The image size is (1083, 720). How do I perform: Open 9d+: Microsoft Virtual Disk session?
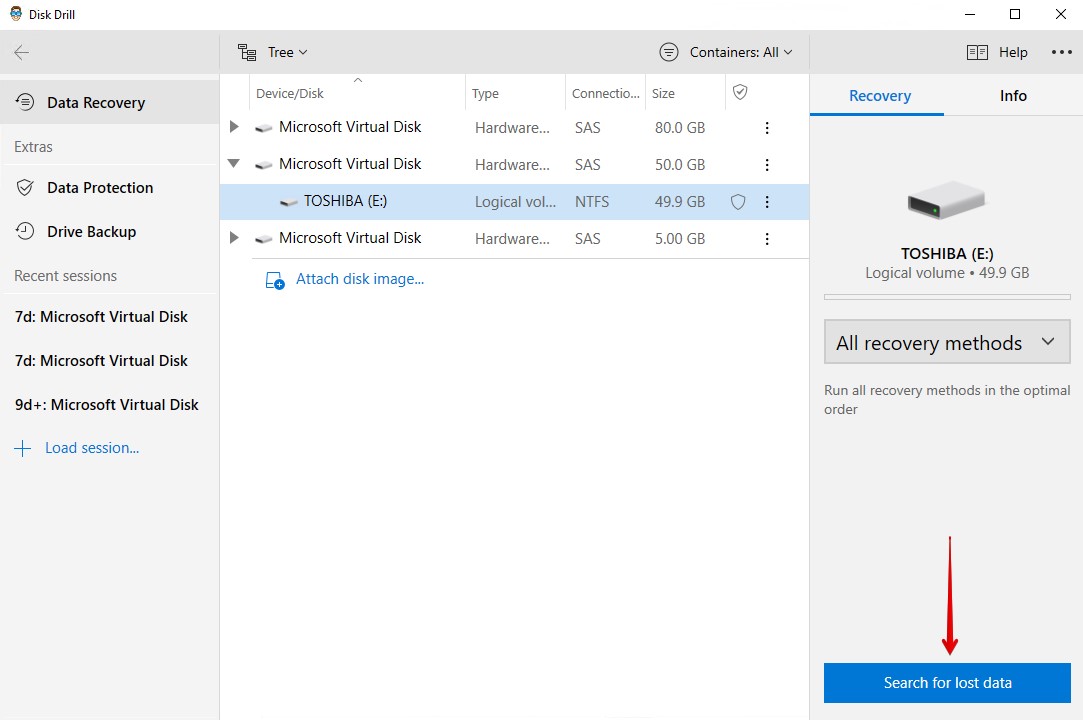[107, 404]
